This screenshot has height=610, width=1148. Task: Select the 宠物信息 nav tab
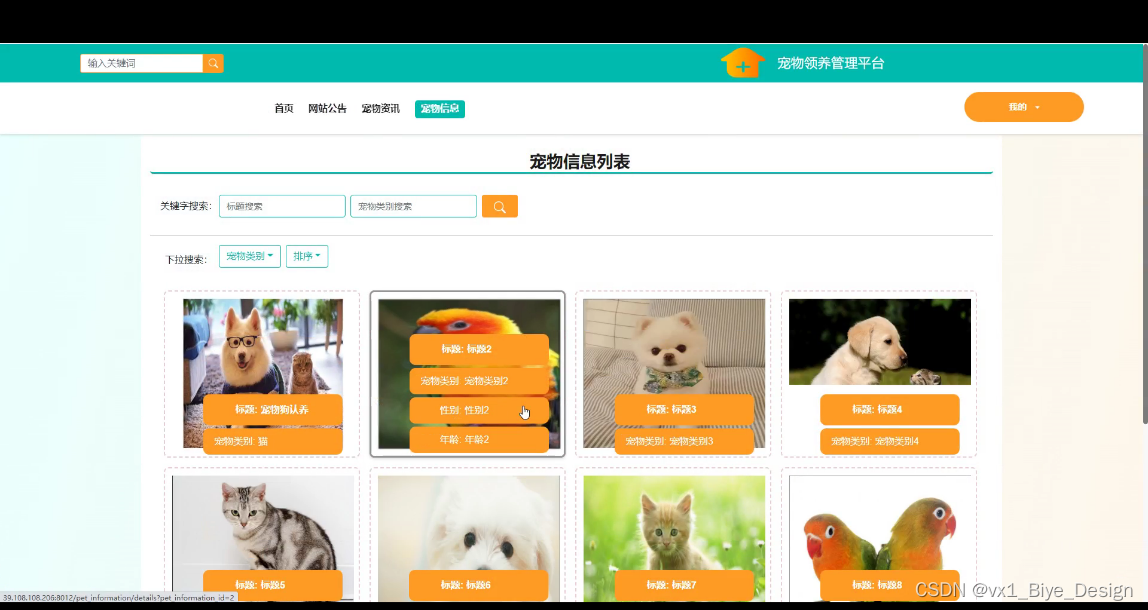(440, 108)
